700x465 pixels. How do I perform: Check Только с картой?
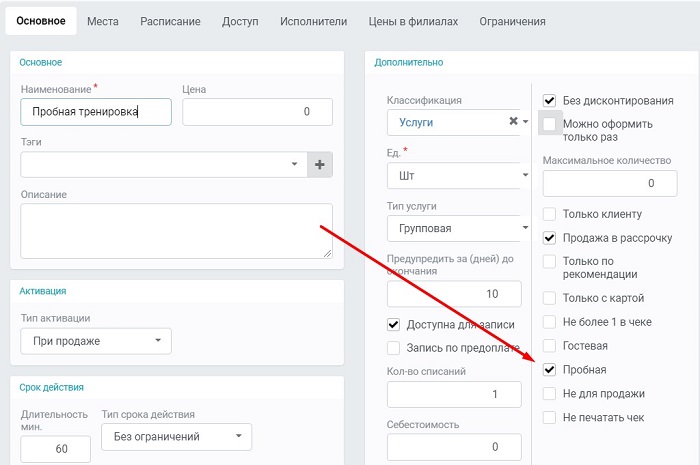(549, 298)
